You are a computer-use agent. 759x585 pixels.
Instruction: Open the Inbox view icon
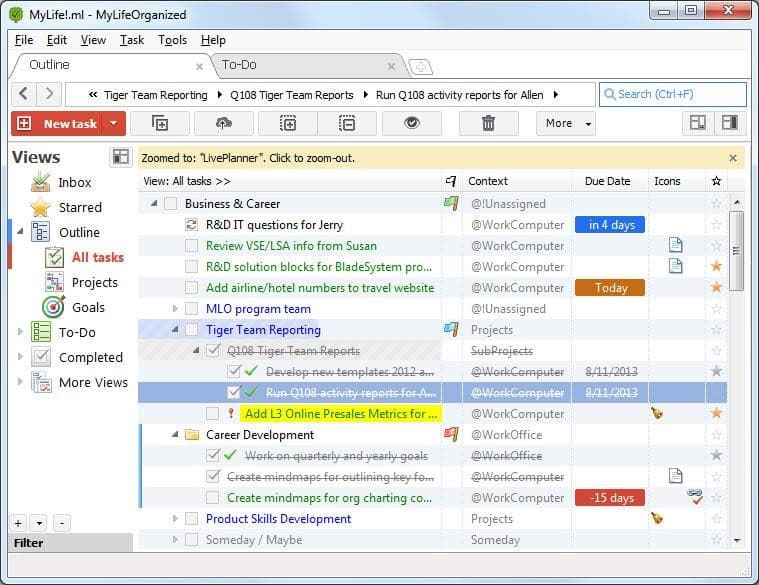point(41,182)
